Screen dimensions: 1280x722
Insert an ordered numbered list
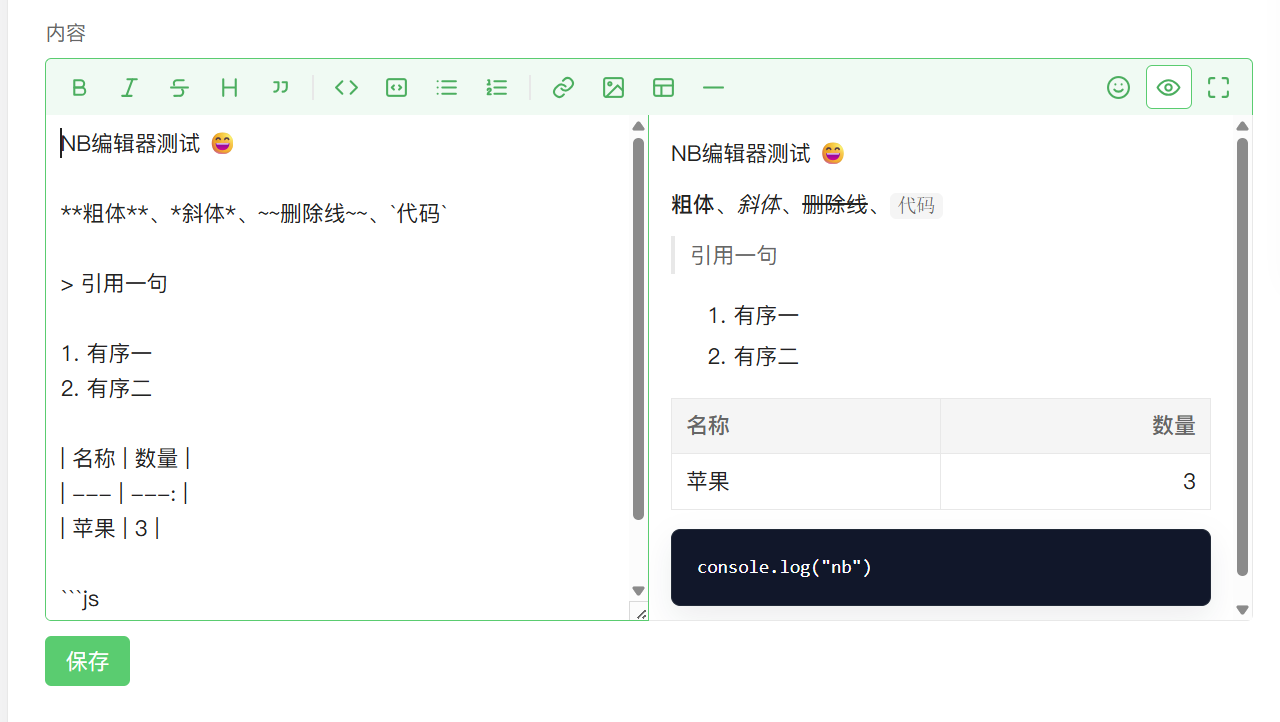pos(496,88)
